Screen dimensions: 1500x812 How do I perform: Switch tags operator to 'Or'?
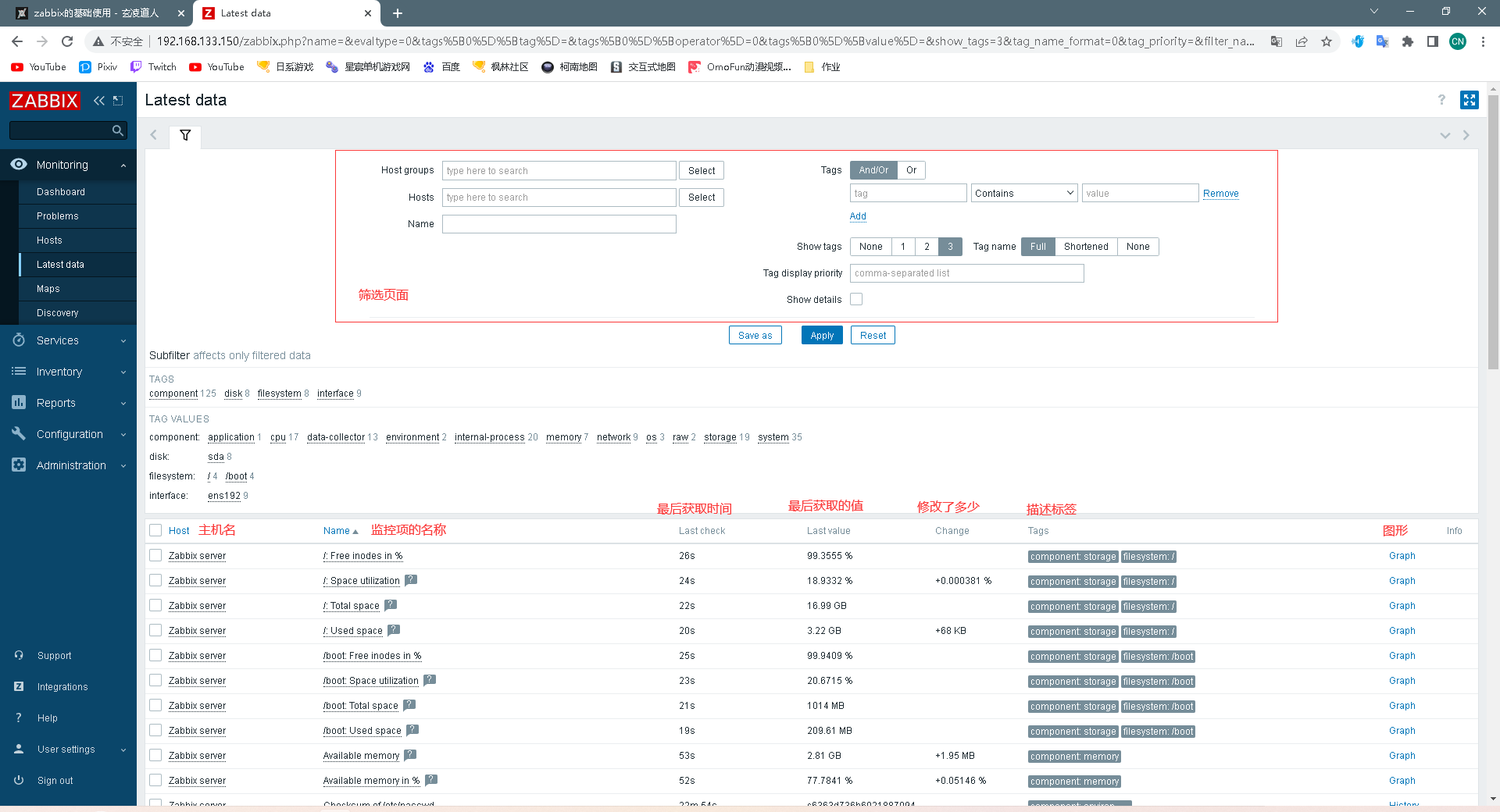pyautogui.click(x=911, y=170)
